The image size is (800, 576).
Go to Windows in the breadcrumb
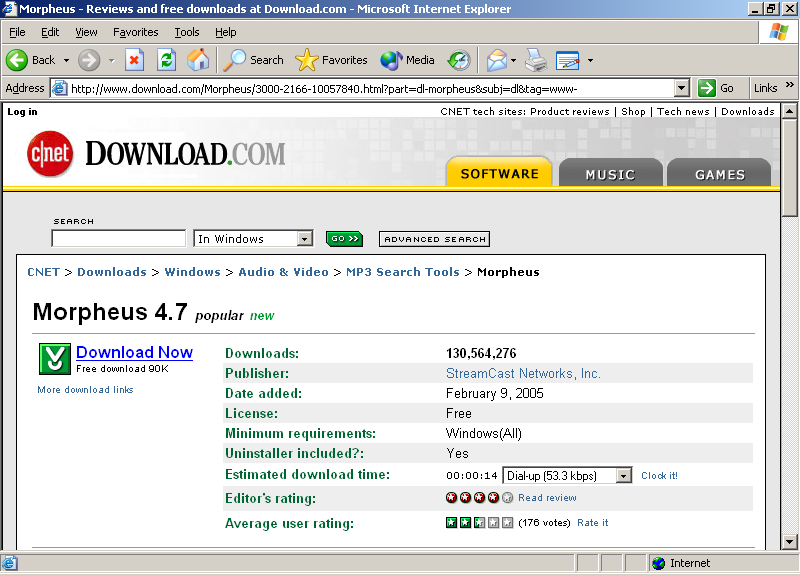coord(192,272)
